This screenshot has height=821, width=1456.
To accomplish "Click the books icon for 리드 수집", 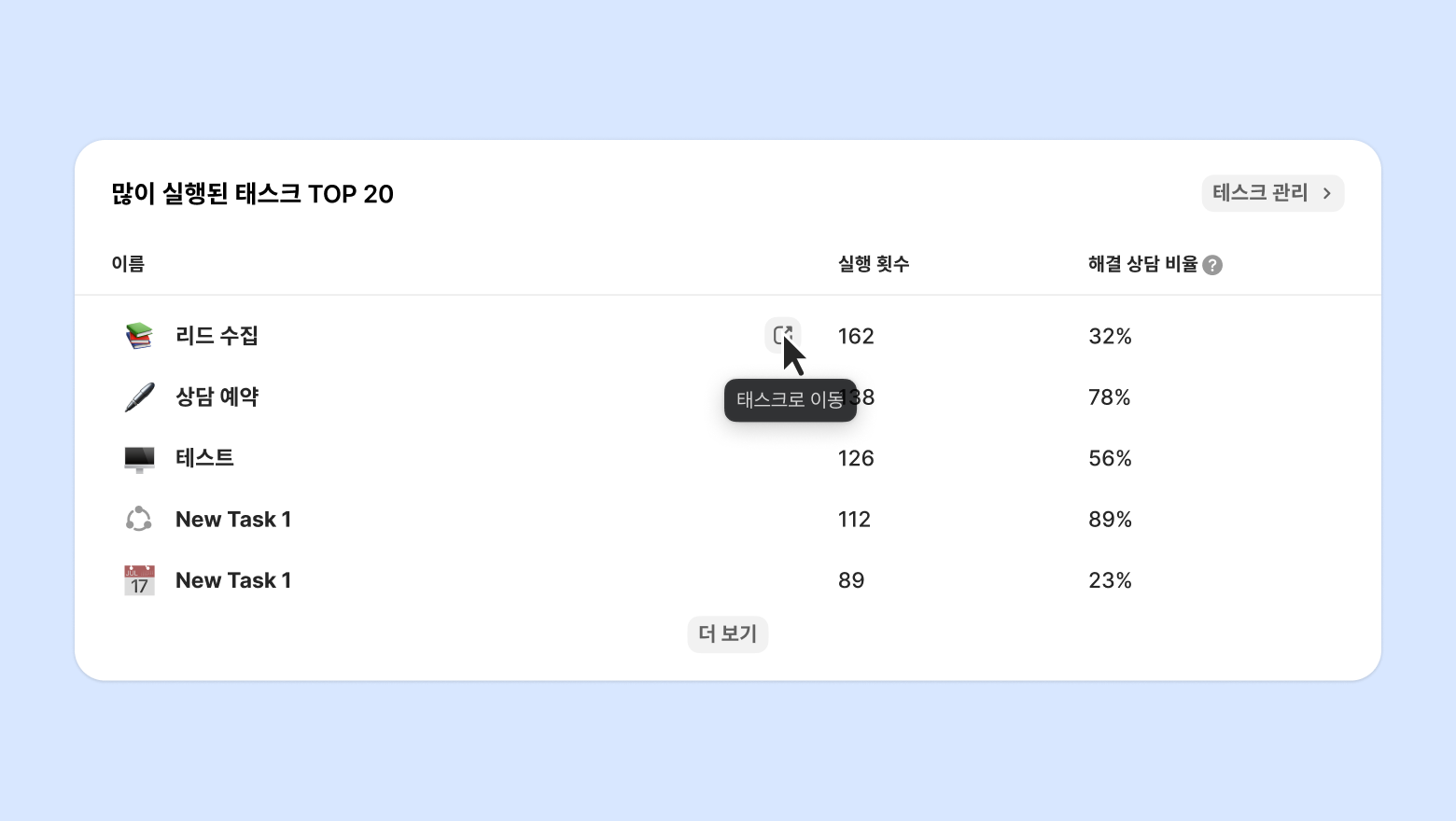I will click(x=139, y=336).
